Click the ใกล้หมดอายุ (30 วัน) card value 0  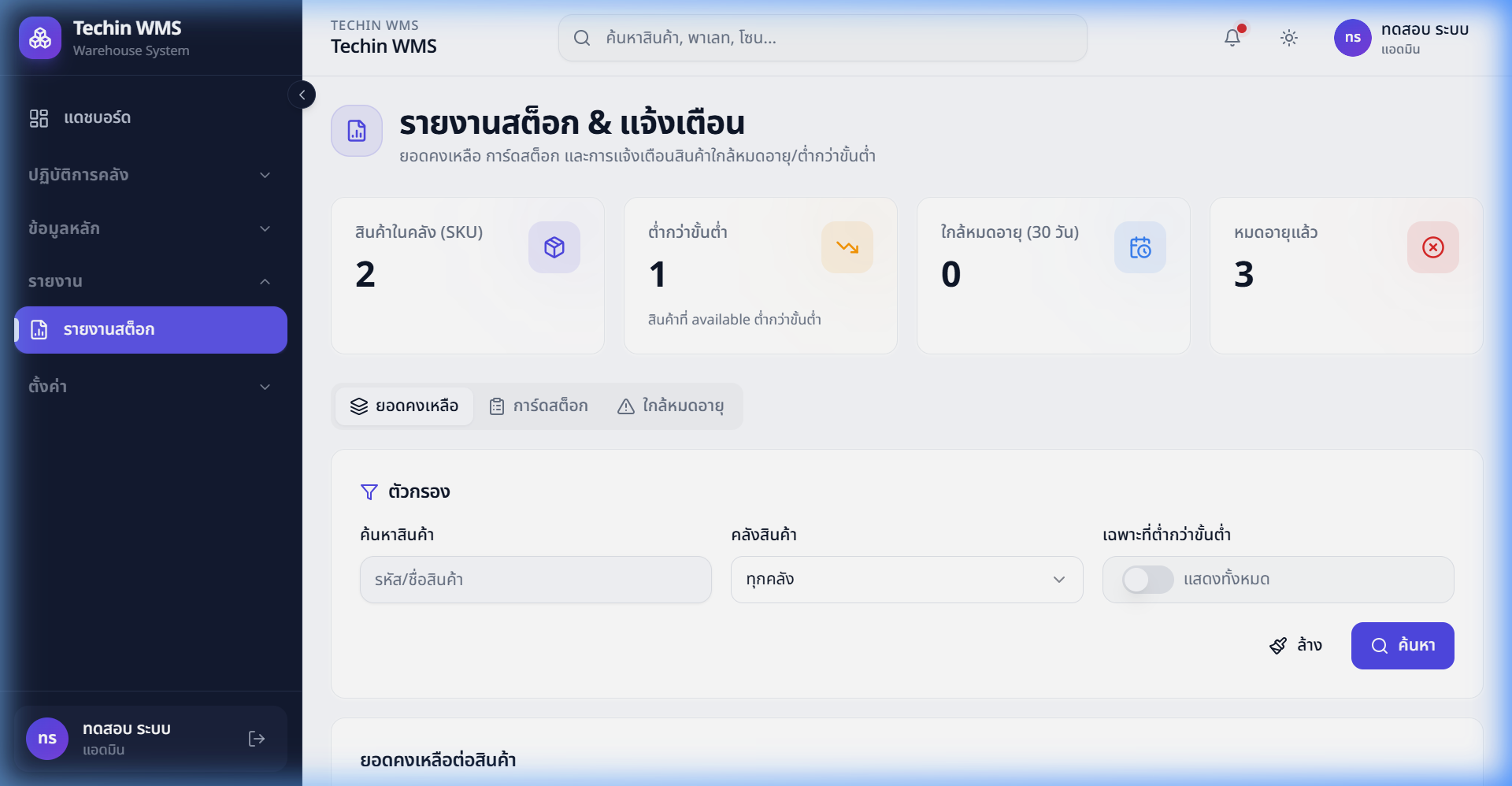951,274
